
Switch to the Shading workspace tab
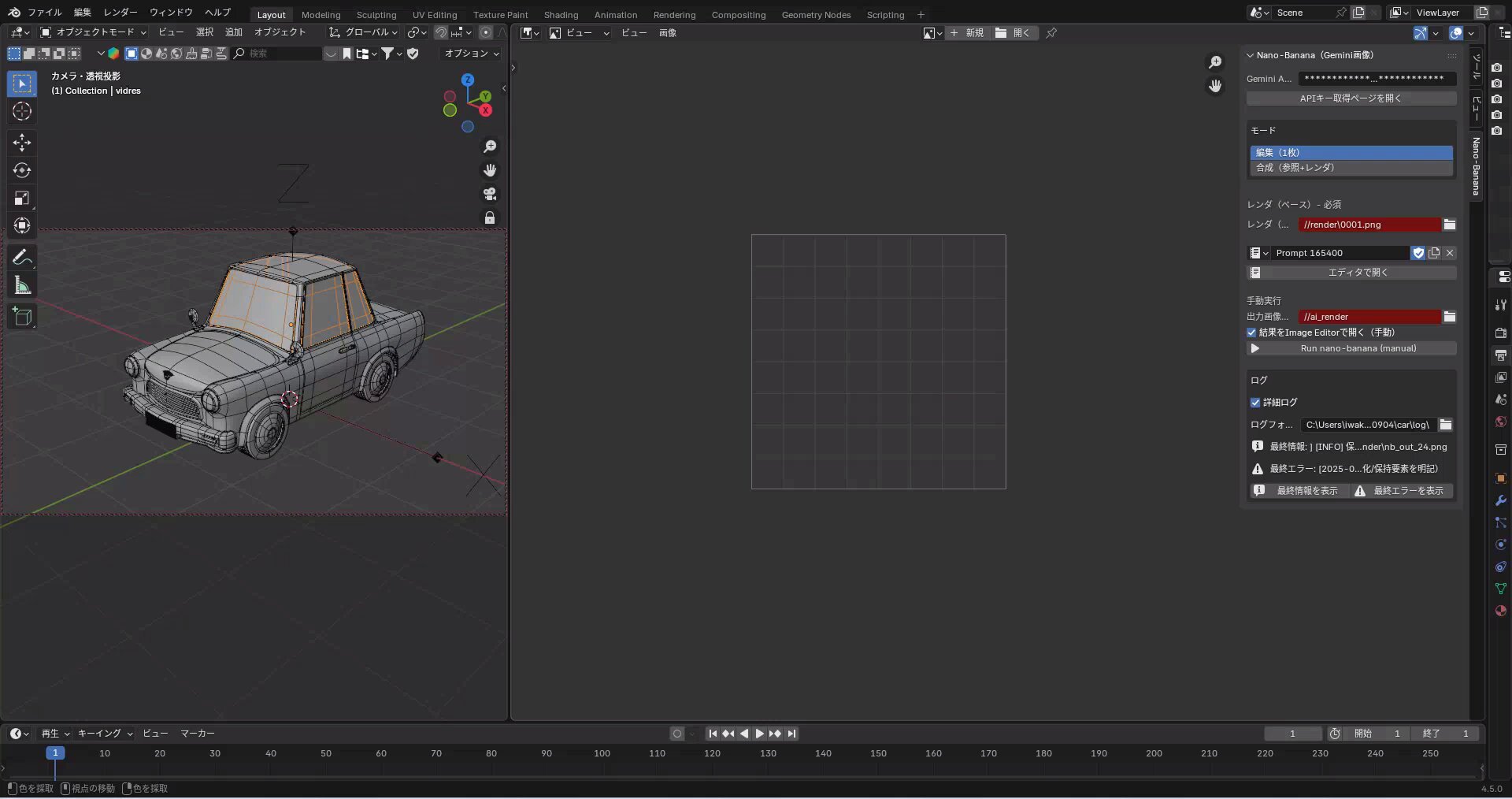(561, 15)
